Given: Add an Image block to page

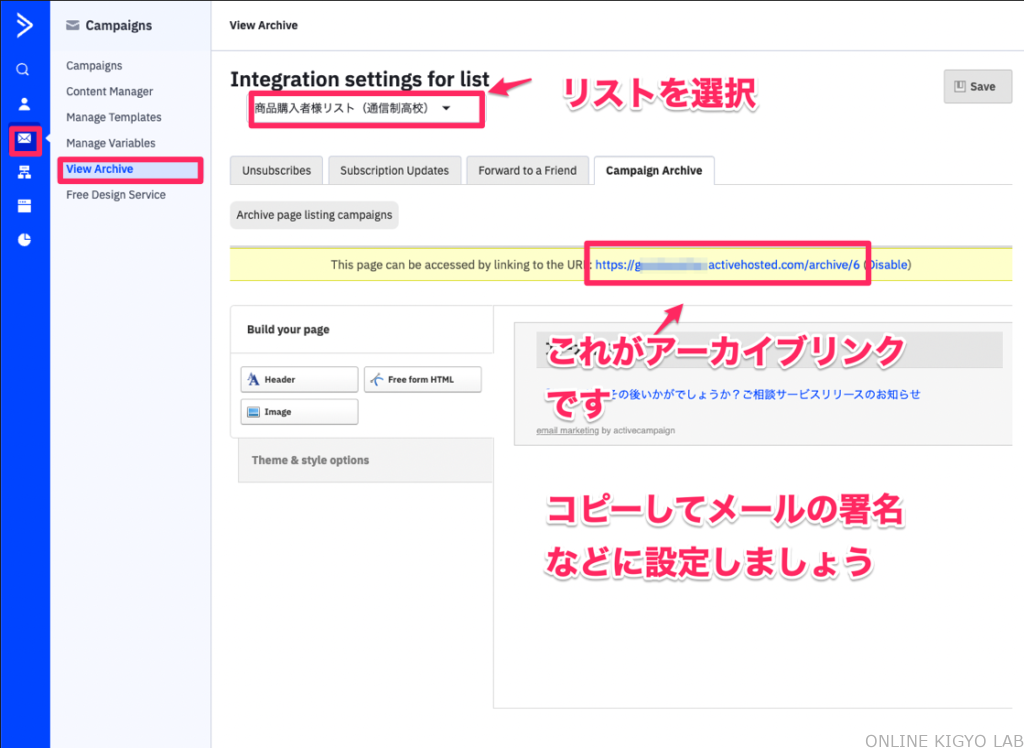Looking at the screenshot, I should [x=299, y=412].
